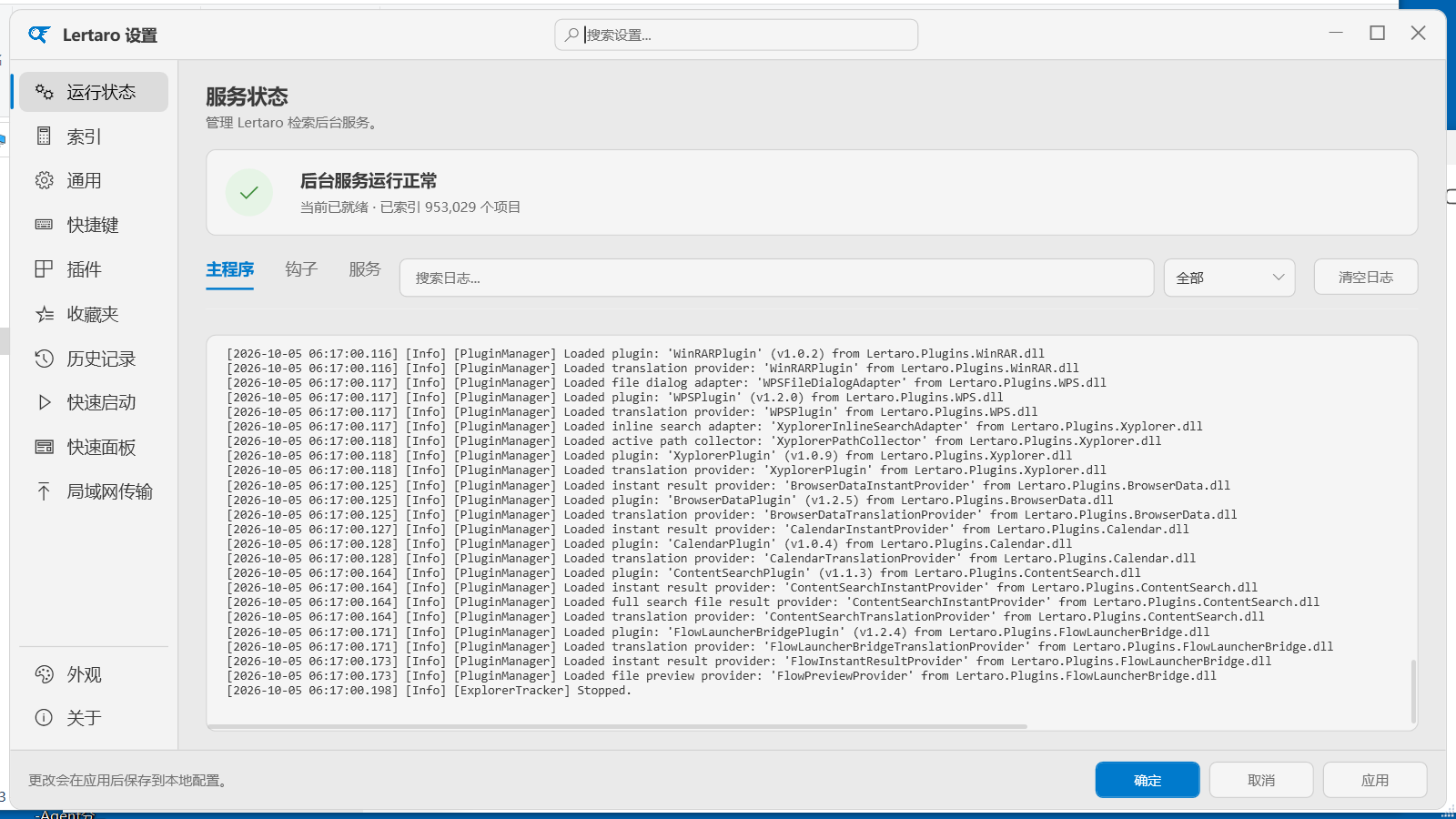This screenshot has width=1456, height=819.
Task: Open the 运行状态 sidebar section icon
Action: click(44, 92)
